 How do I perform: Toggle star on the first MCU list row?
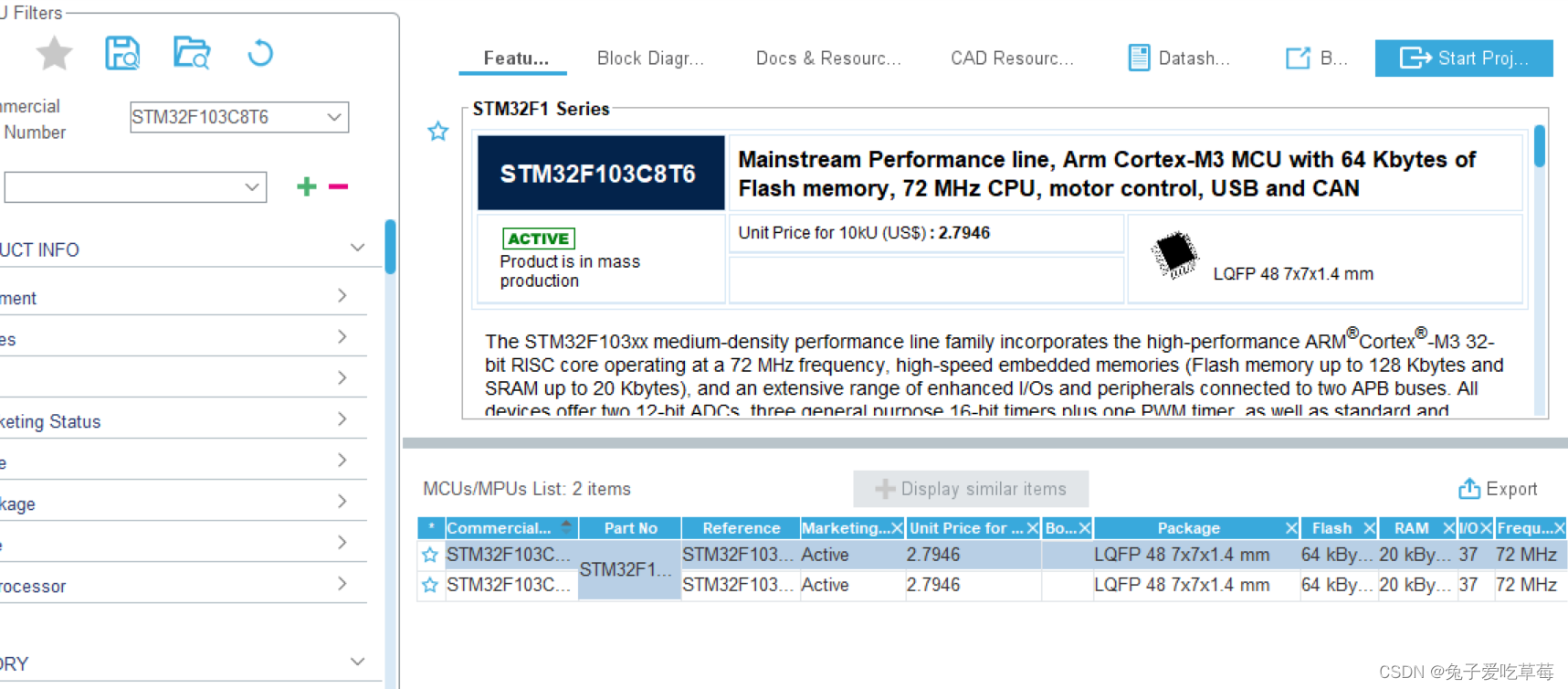(430, 555)
